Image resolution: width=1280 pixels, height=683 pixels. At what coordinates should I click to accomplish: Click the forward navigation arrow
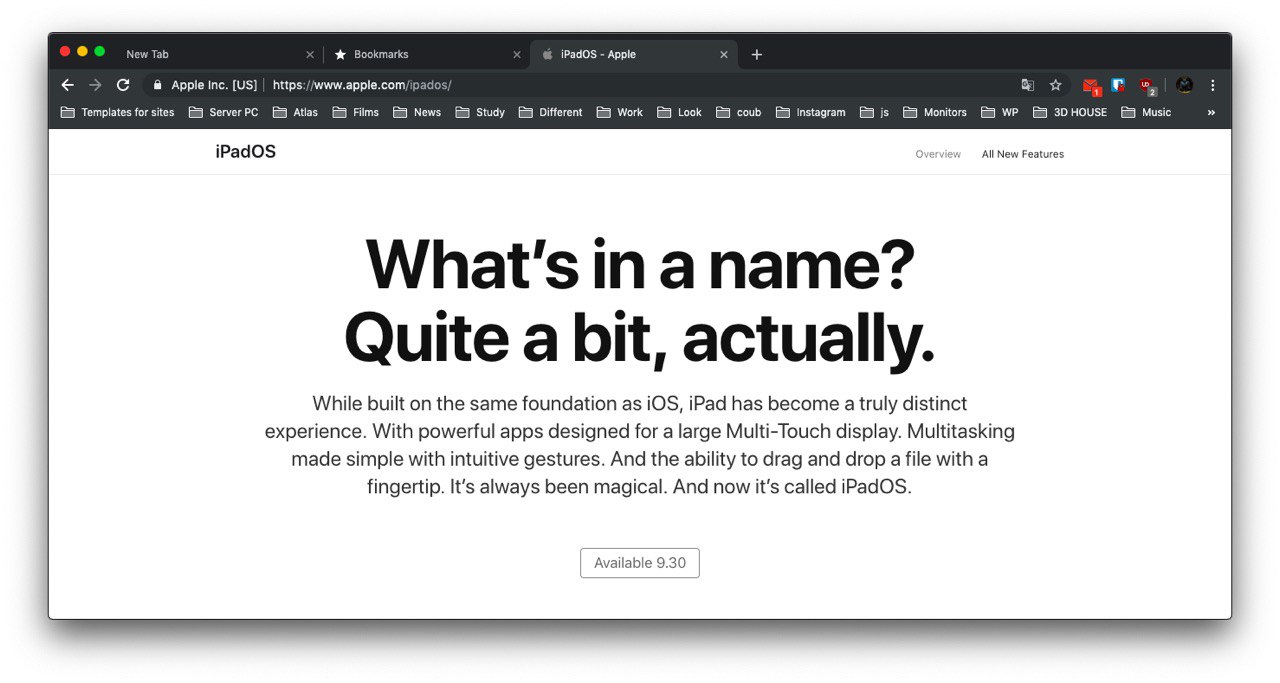(95, 85)
